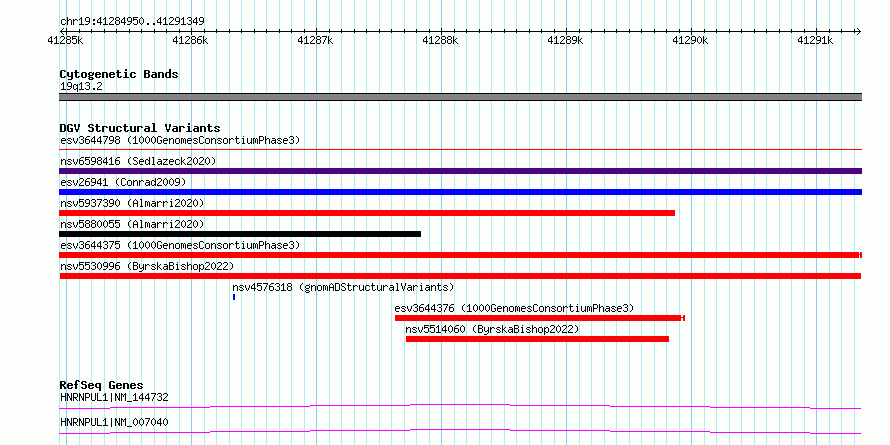The width and height of the screenshot is (890, 445).
Task: Select the Cytogenetic Bands track title
Action: pyautogui.click(x=119, y=74)
